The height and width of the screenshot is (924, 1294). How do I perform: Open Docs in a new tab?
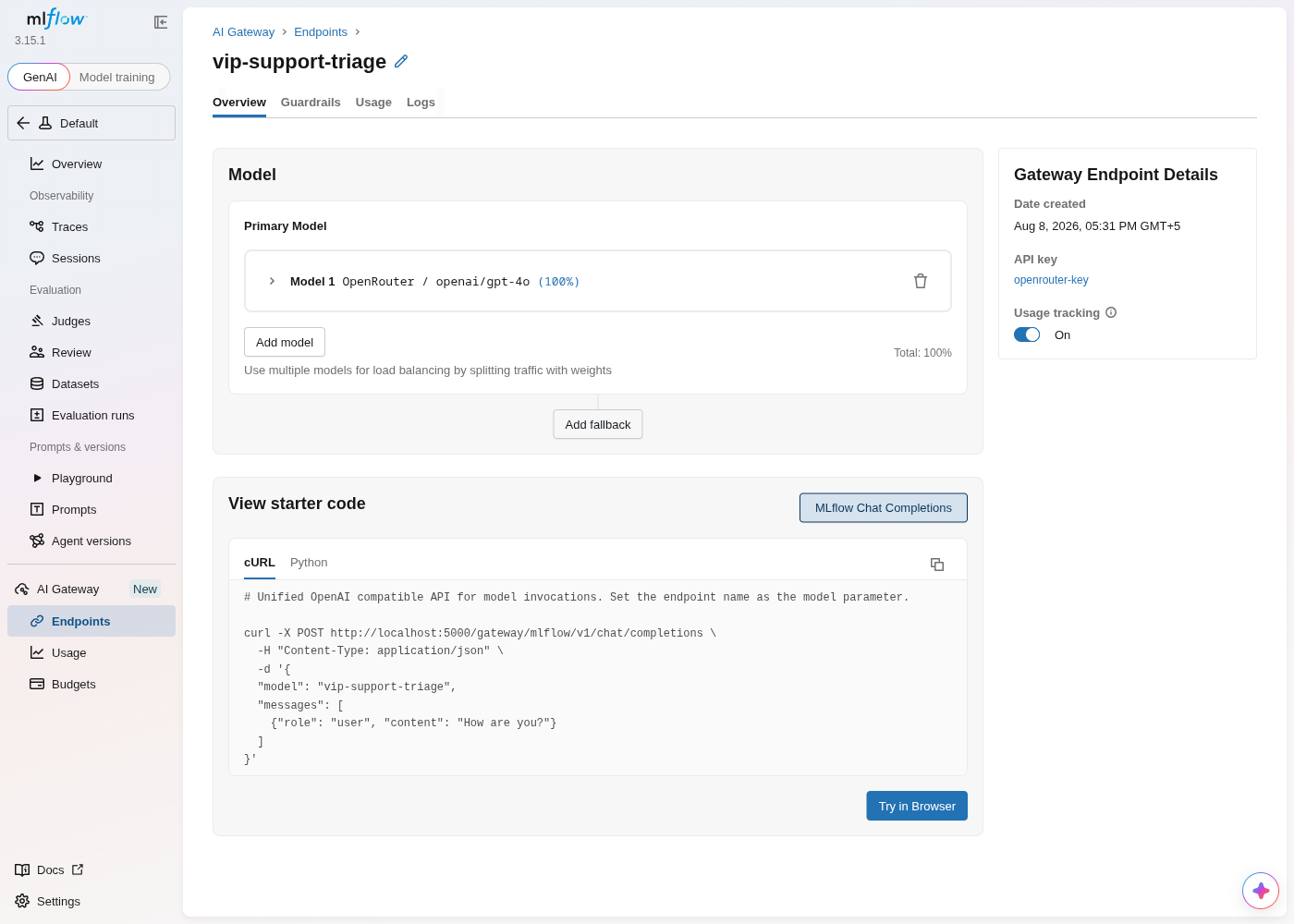[x=50, y=869]
